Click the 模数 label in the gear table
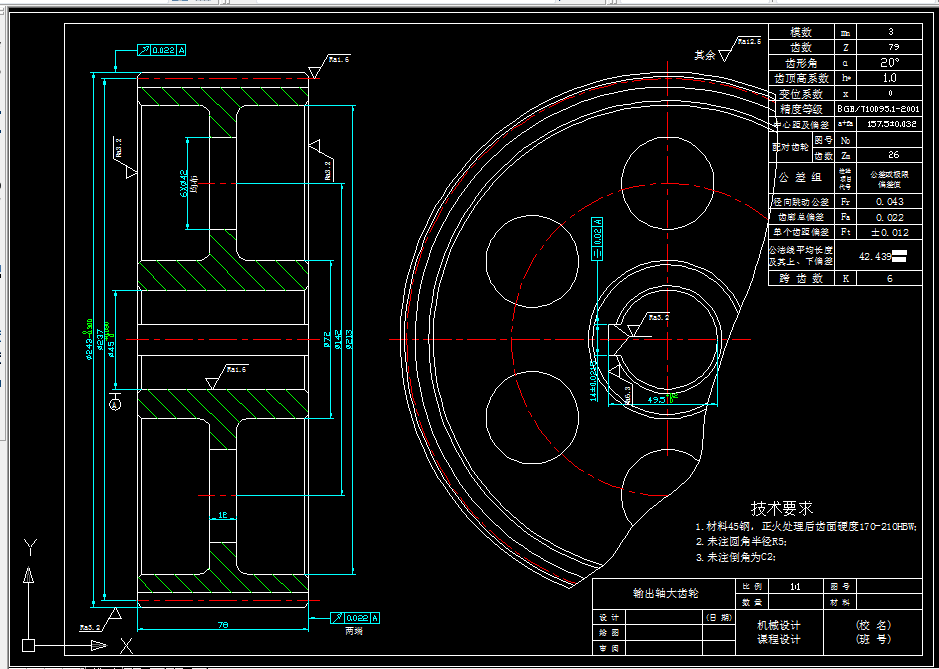This screenshot has width=939, height=669. [x=801, y=32]
